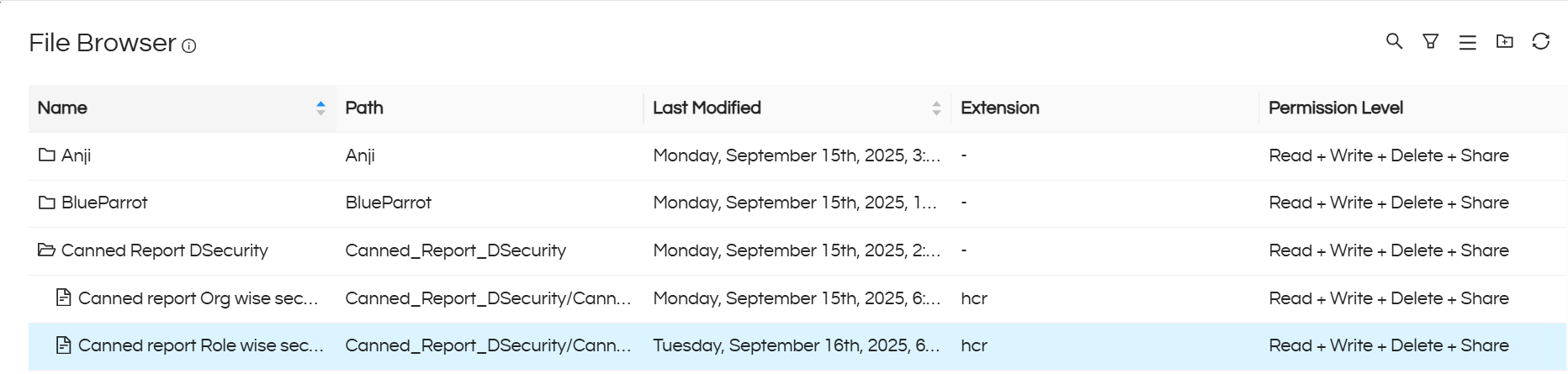Select Canned report Org wise file
This screenshot has width=1568, height=374.
coord(198,298)
